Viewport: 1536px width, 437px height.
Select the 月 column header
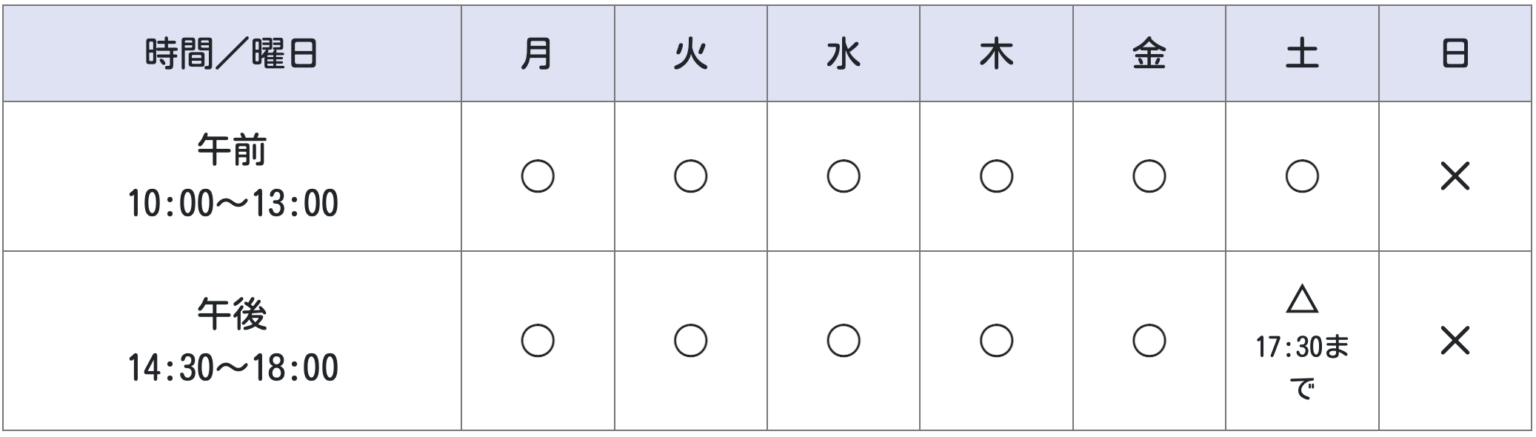[x=538, y=55]
